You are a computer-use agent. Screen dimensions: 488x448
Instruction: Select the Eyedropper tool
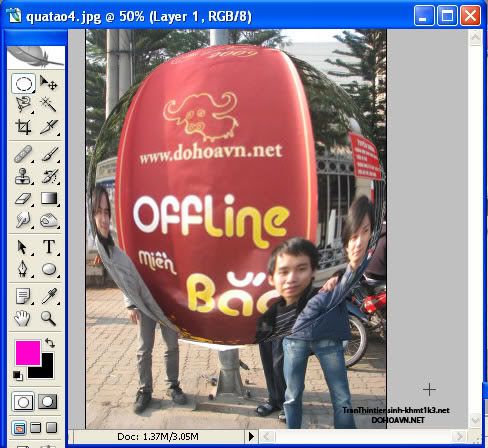(x=49, y=296)
